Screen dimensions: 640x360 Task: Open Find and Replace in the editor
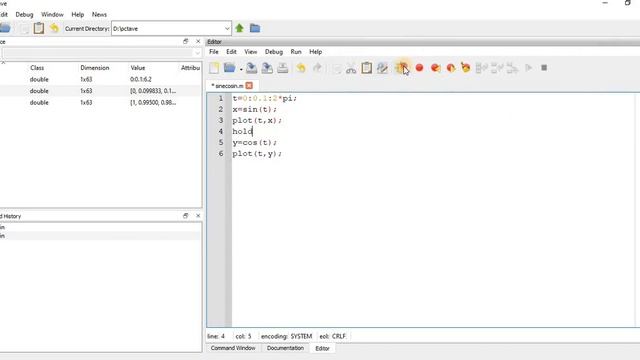(382, 68)
